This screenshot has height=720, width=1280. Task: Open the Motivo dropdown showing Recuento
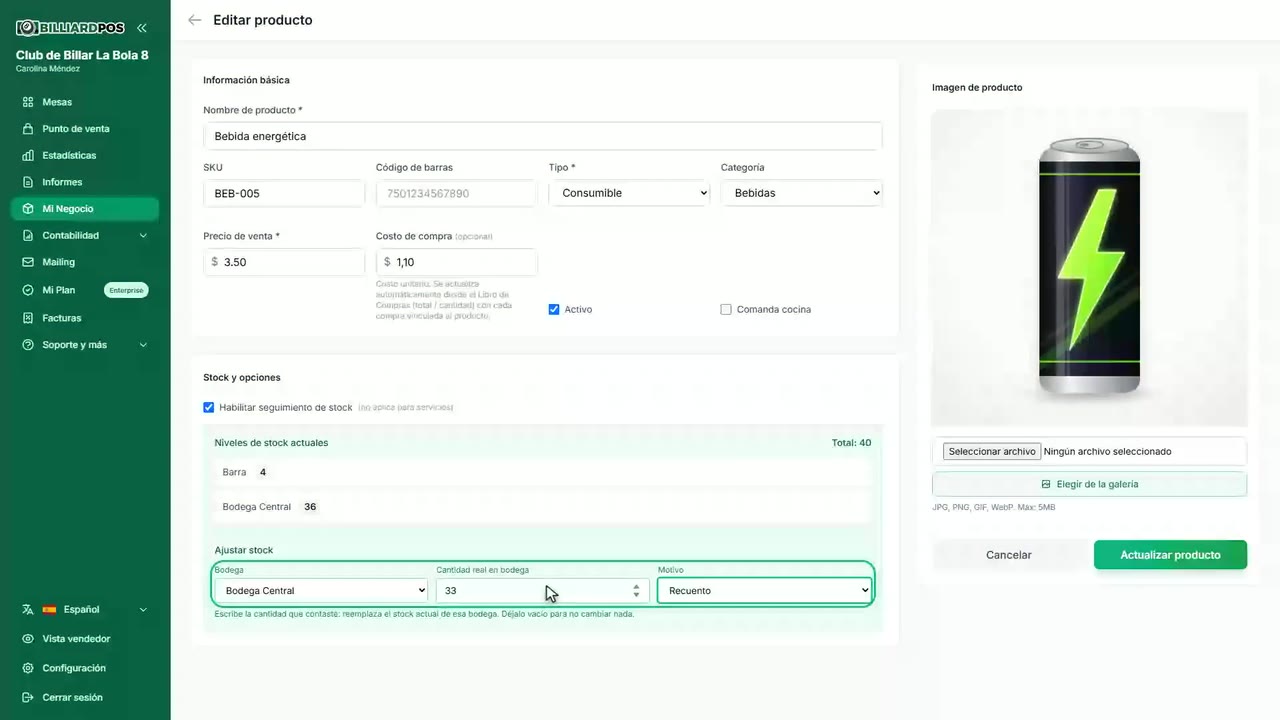click(x=764, y=591)
